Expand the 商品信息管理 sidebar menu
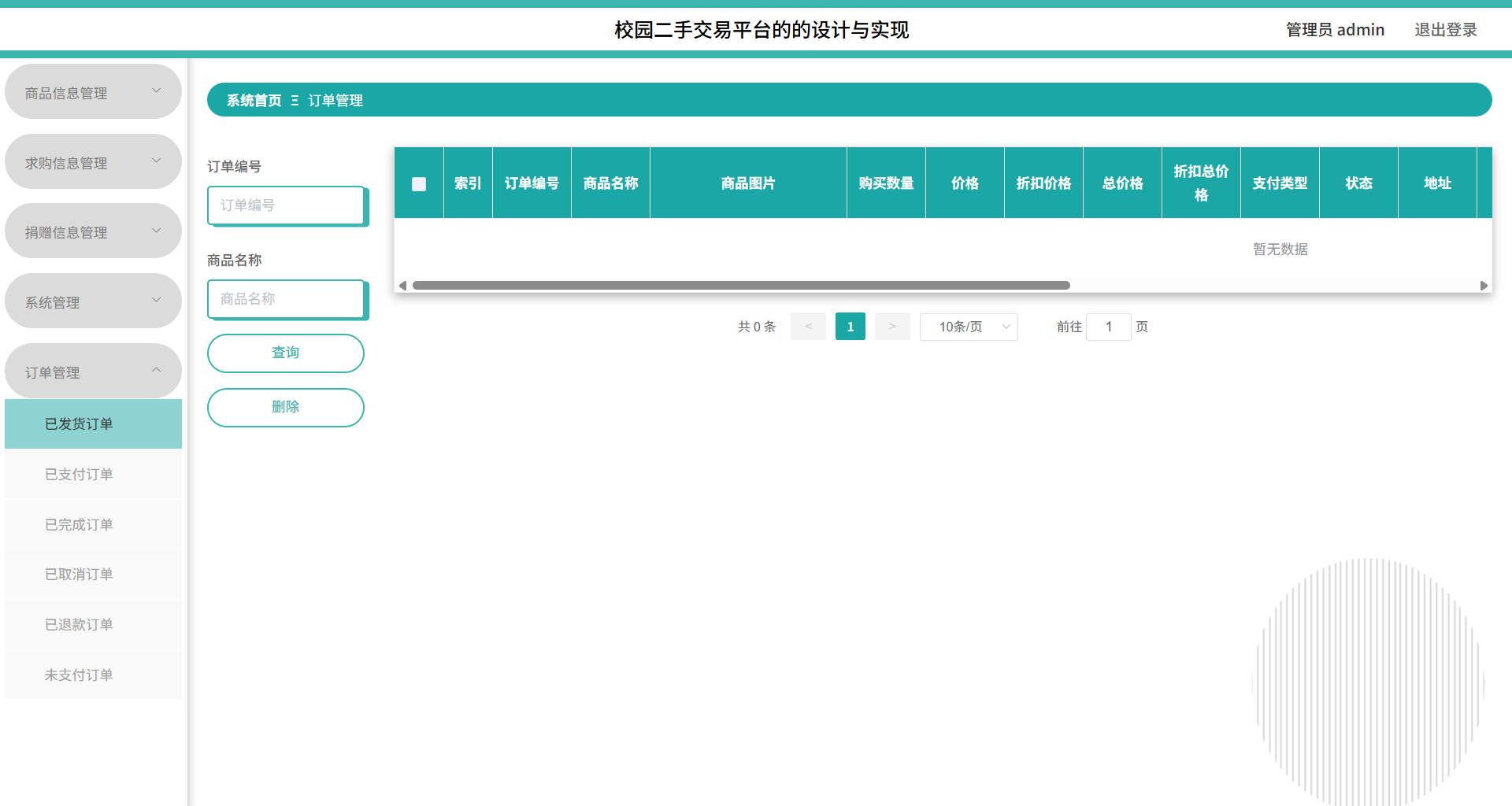This screenshot has width=1512, height=806. pos(93,91)
